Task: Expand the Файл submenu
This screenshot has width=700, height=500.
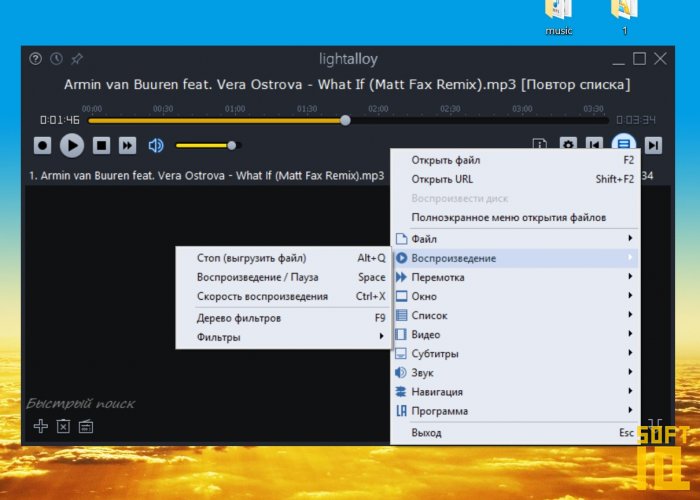Action: [x=515, y=239]
